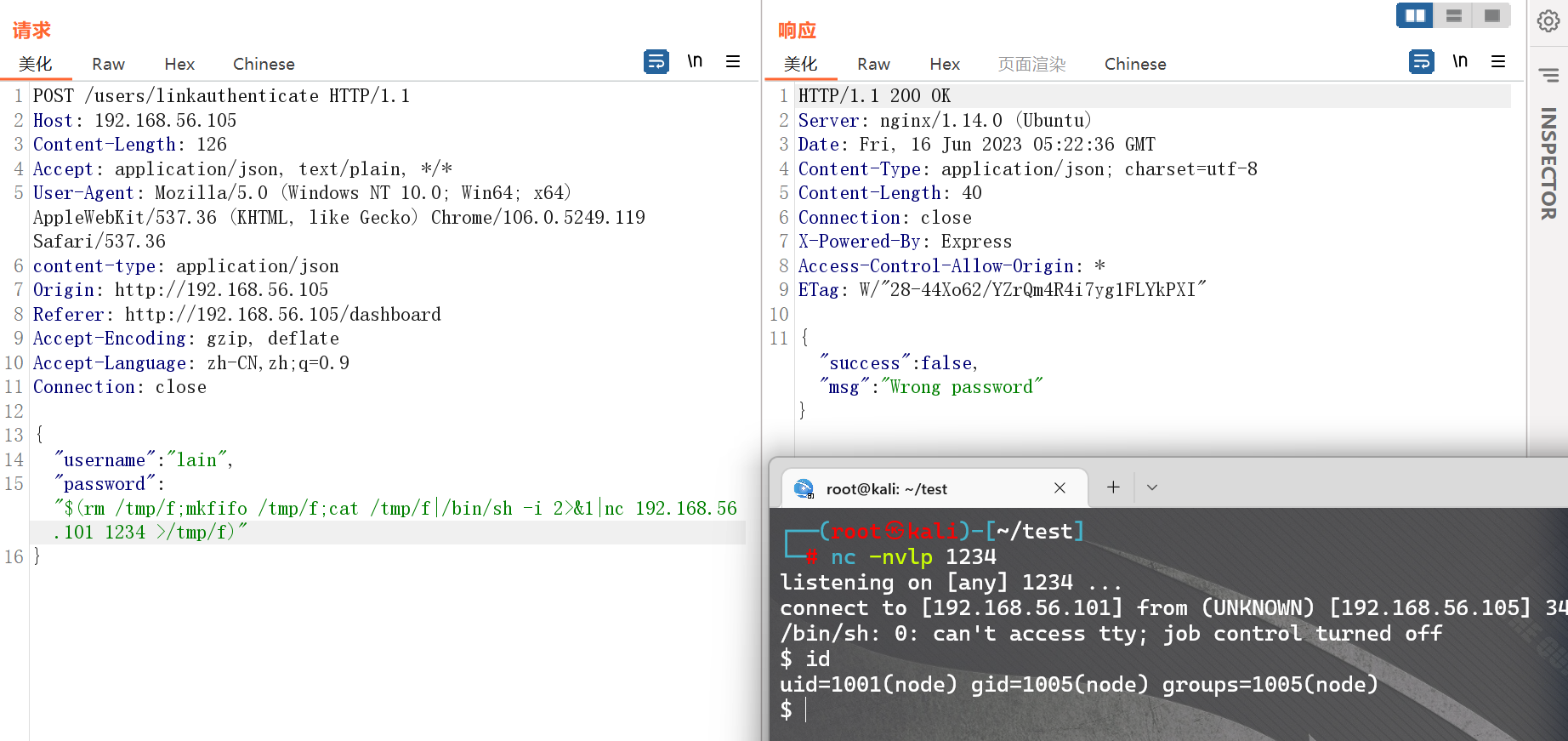The height and width of the screenshot is (741, 1568).
Task: Click the Server: nginx/1.14.0 header
Action: [945, 121]
